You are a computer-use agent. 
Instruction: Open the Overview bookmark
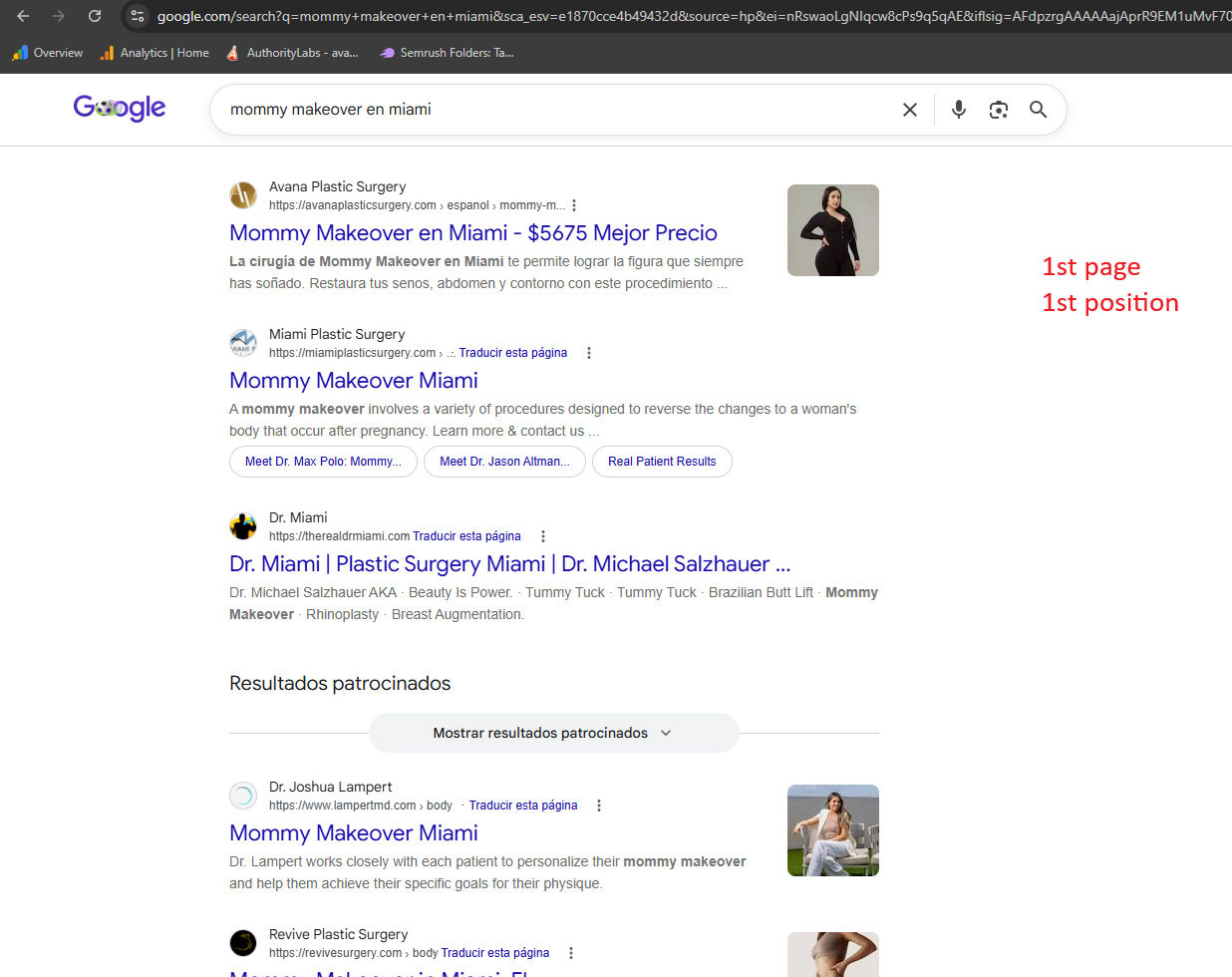coord(48,53)
